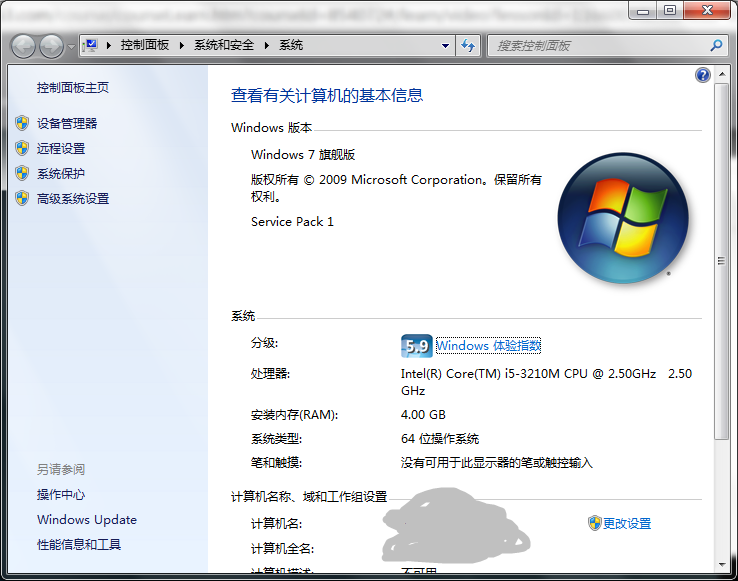Open 操作中心 link under 另请参阅
The height and width of the screenshot is (581, 738).
pos(61,495)
